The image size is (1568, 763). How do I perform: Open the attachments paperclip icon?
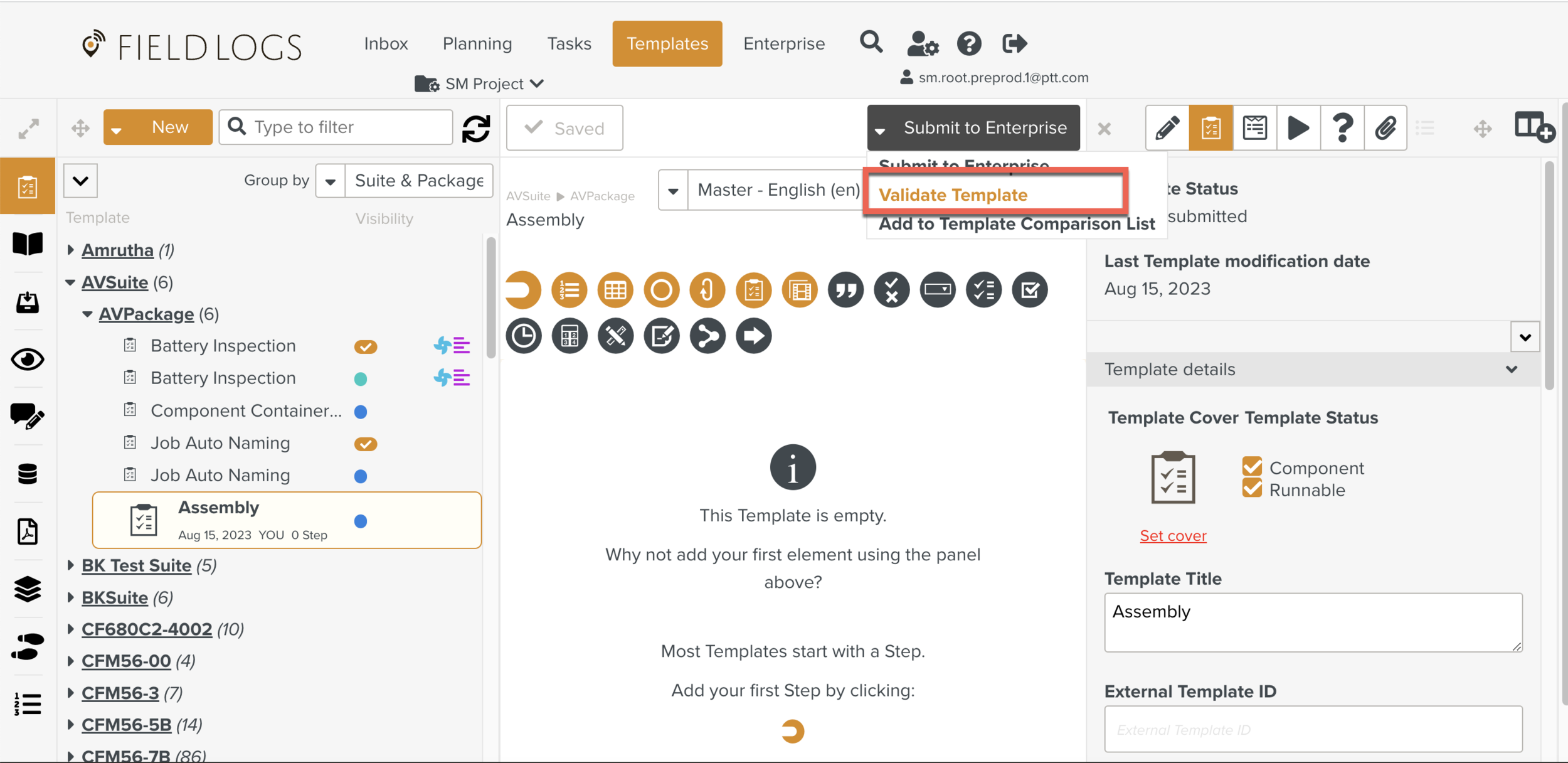click(x=1385, y=128)
